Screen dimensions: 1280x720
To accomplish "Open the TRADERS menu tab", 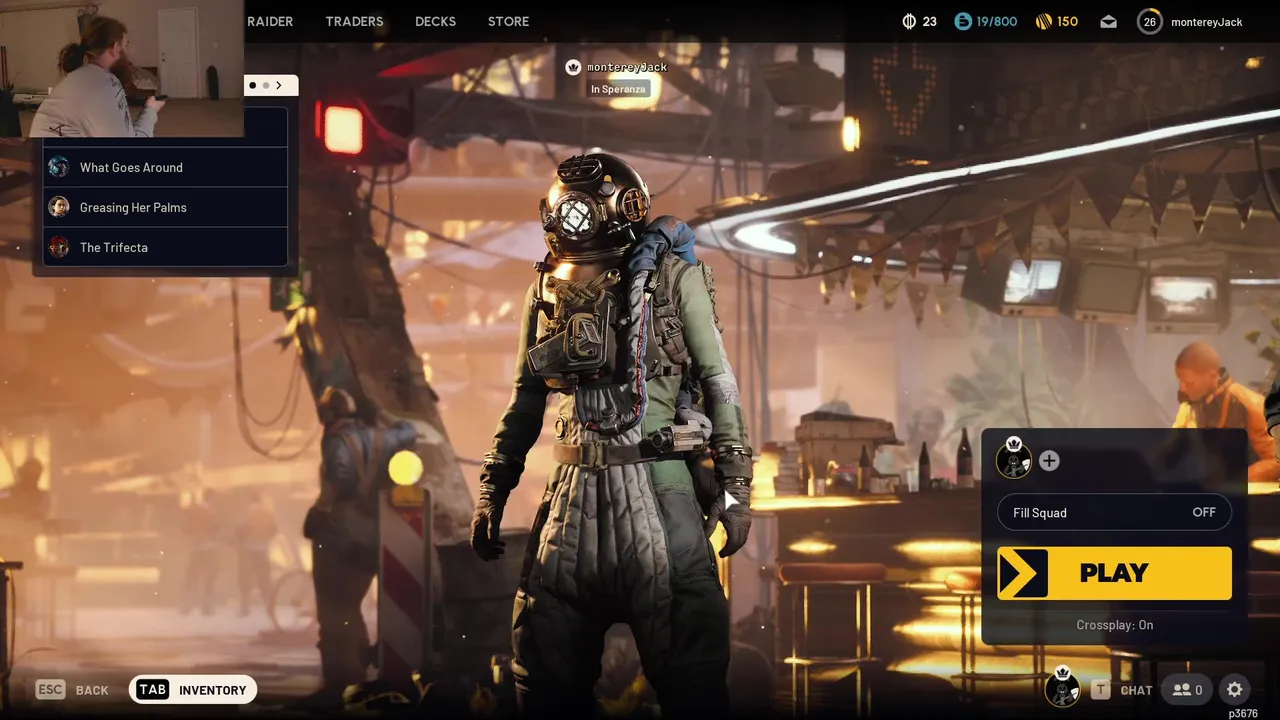I will (354, 21).
